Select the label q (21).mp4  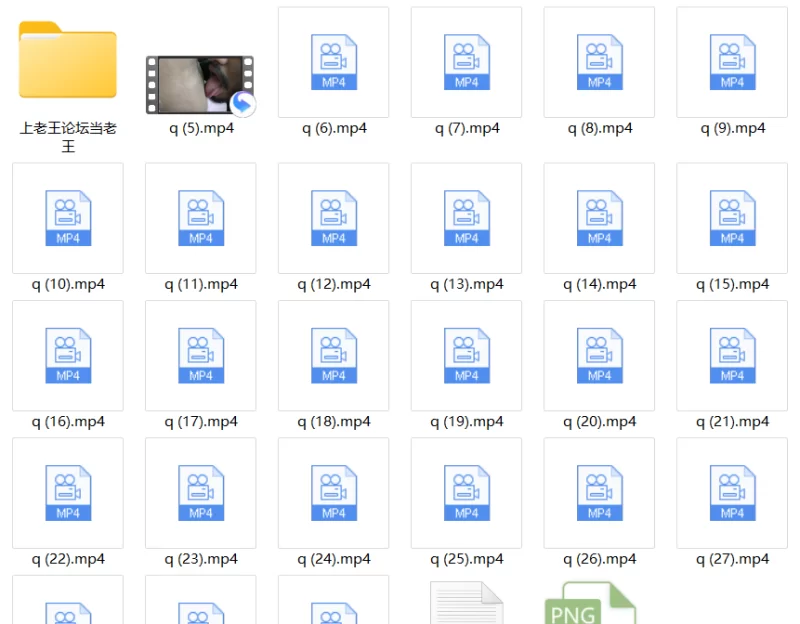click(733, 421)
